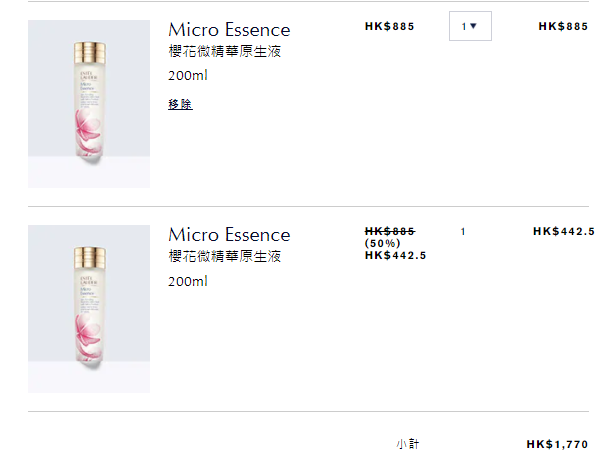Click the first Micro Essence bottle thumbnail
The image size is (606, 459).
pyautogui.click(x=89, y=104)
